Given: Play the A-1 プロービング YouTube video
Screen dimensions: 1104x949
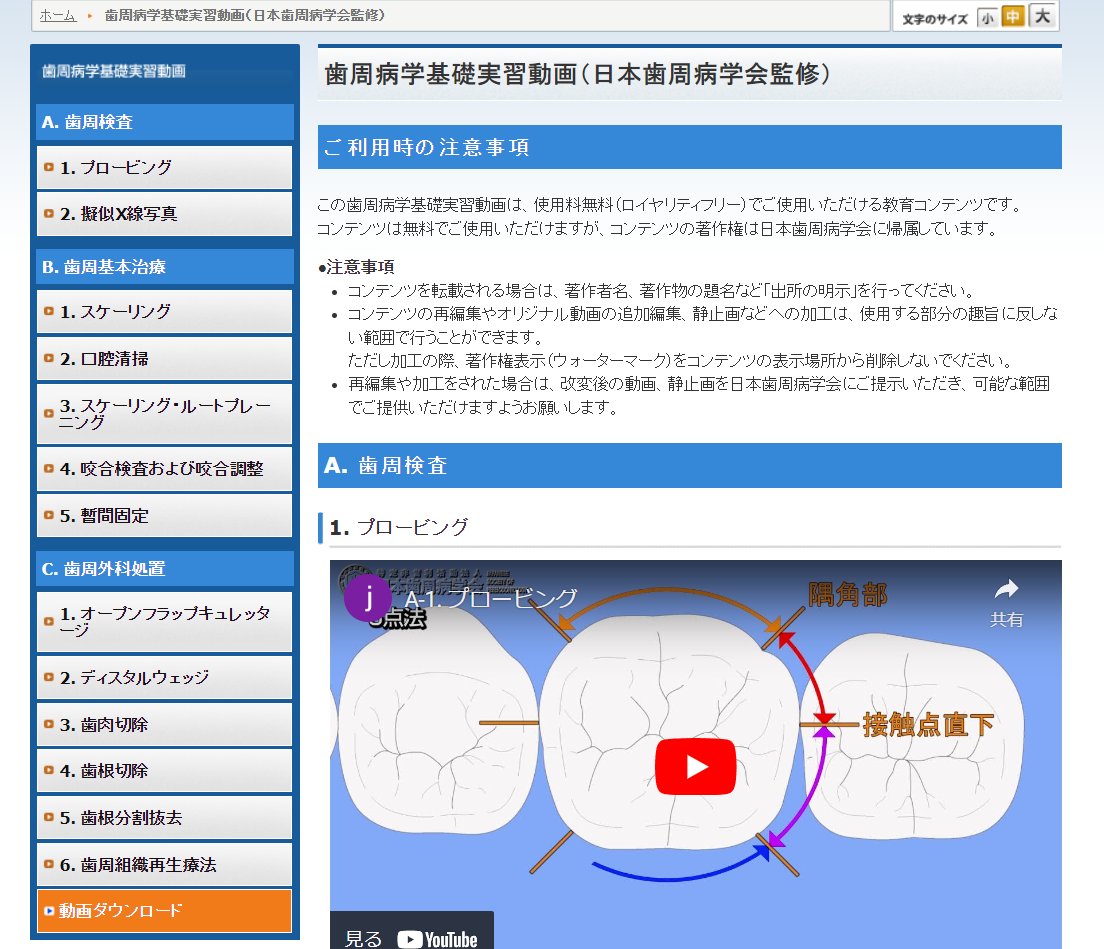Looking at the screenshot, I should [695, 766].
